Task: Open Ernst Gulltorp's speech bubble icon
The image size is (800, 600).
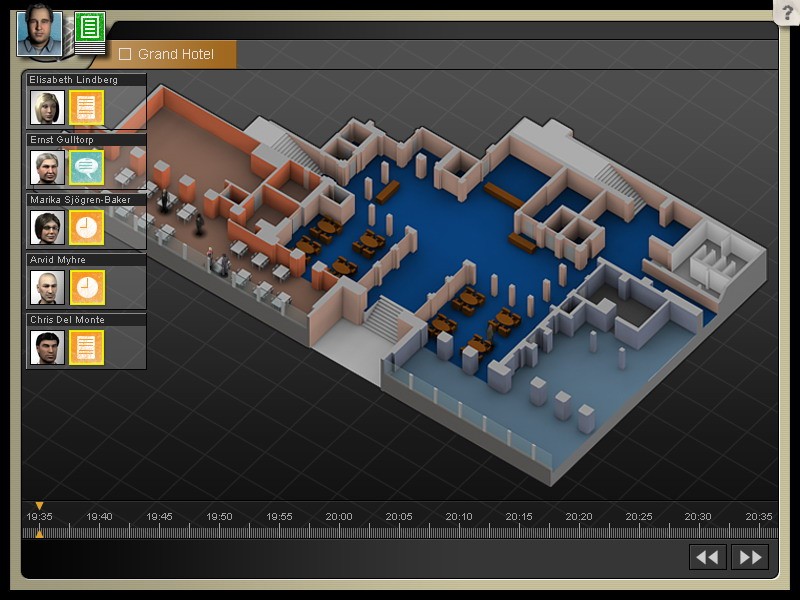Action: (87, 167)
